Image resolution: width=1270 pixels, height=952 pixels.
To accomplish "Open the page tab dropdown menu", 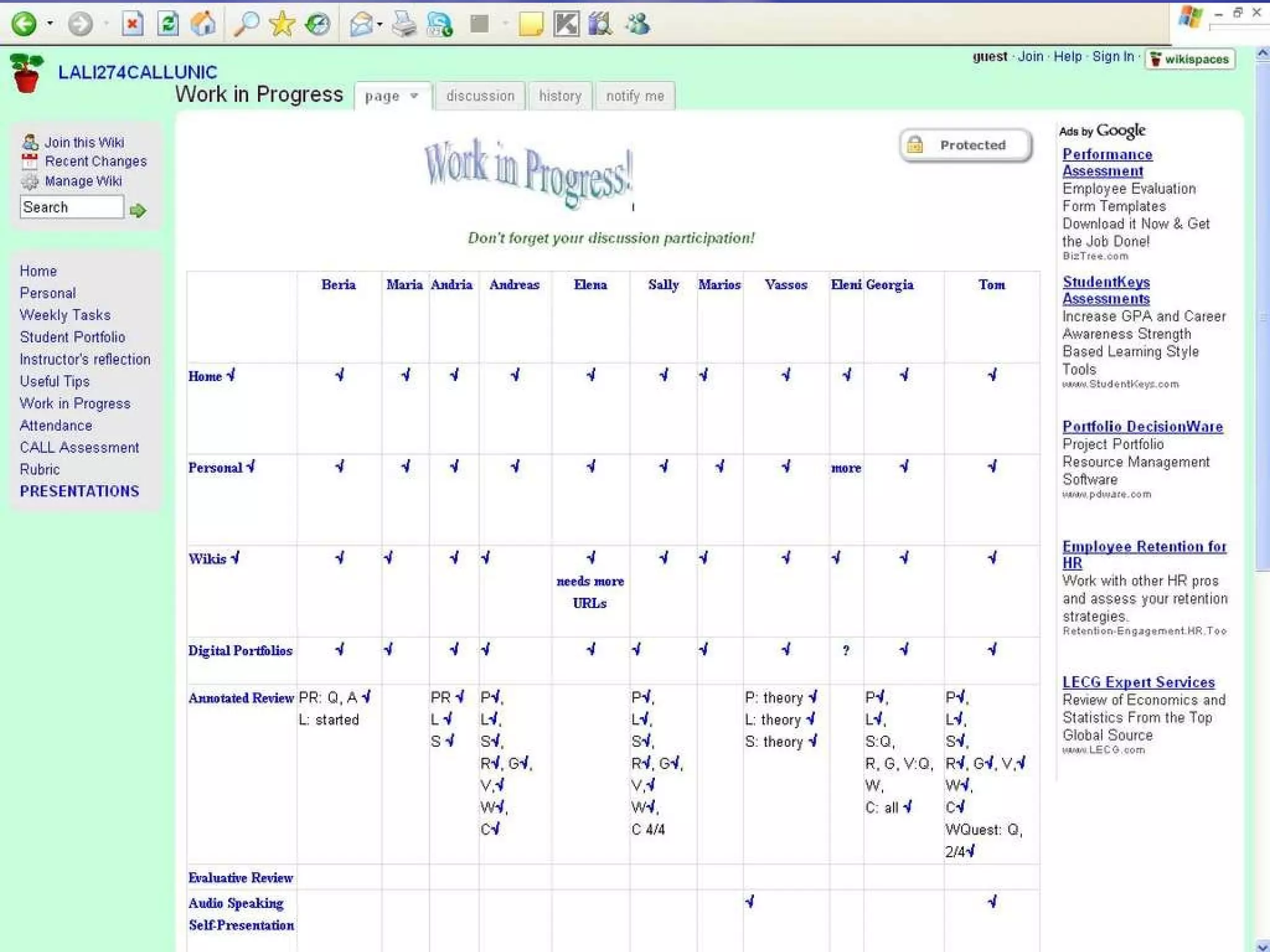I will (x=414, y=96).
